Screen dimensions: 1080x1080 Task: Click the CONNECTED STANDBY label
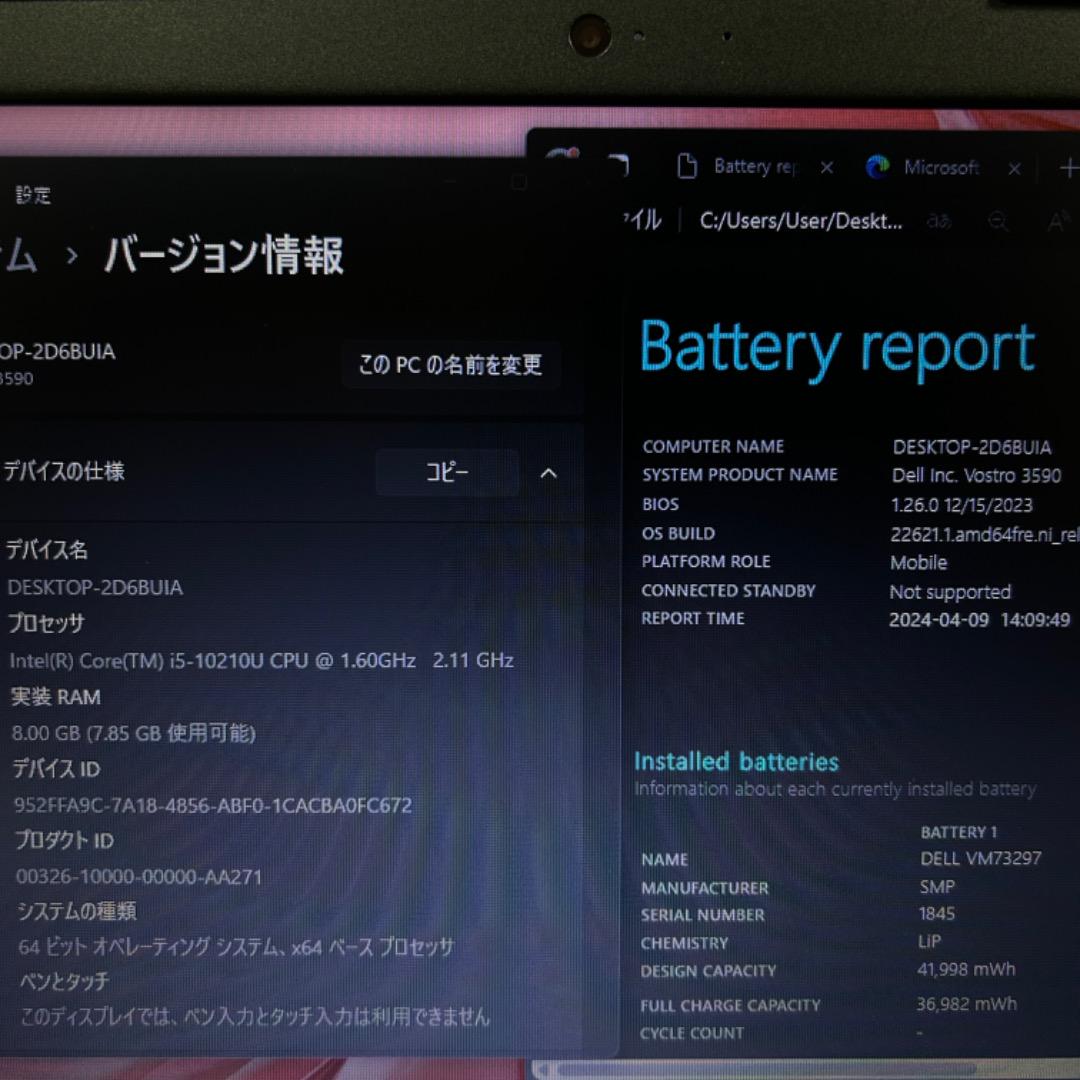(728, 590)
